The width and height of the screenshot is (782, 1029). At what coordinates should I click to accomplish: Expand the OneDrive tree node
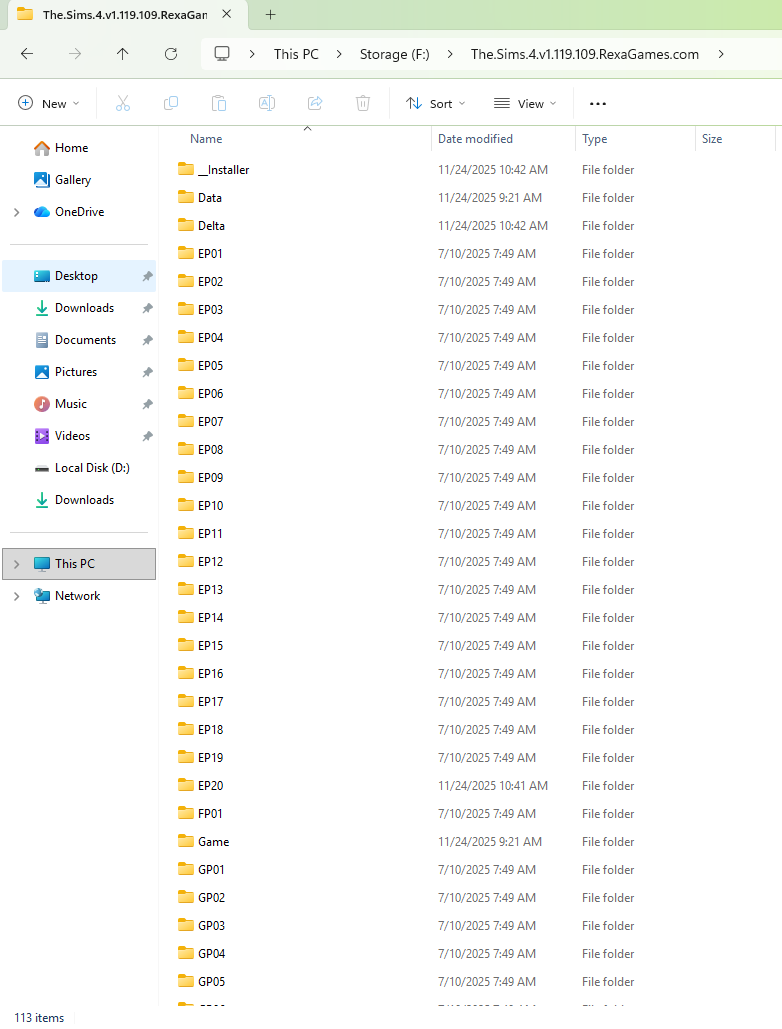(16, 212)
